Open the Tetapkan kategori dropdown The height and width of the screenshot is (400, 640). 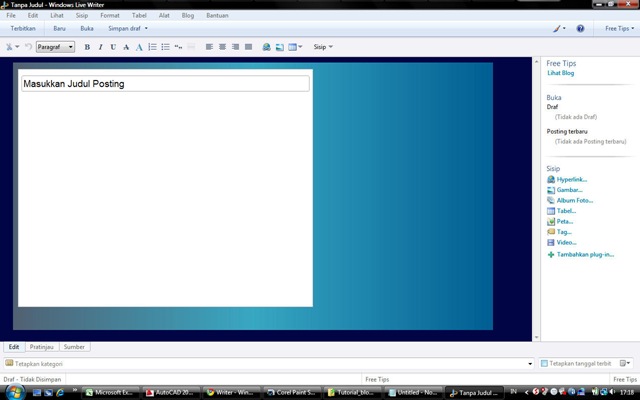(530, 364)
